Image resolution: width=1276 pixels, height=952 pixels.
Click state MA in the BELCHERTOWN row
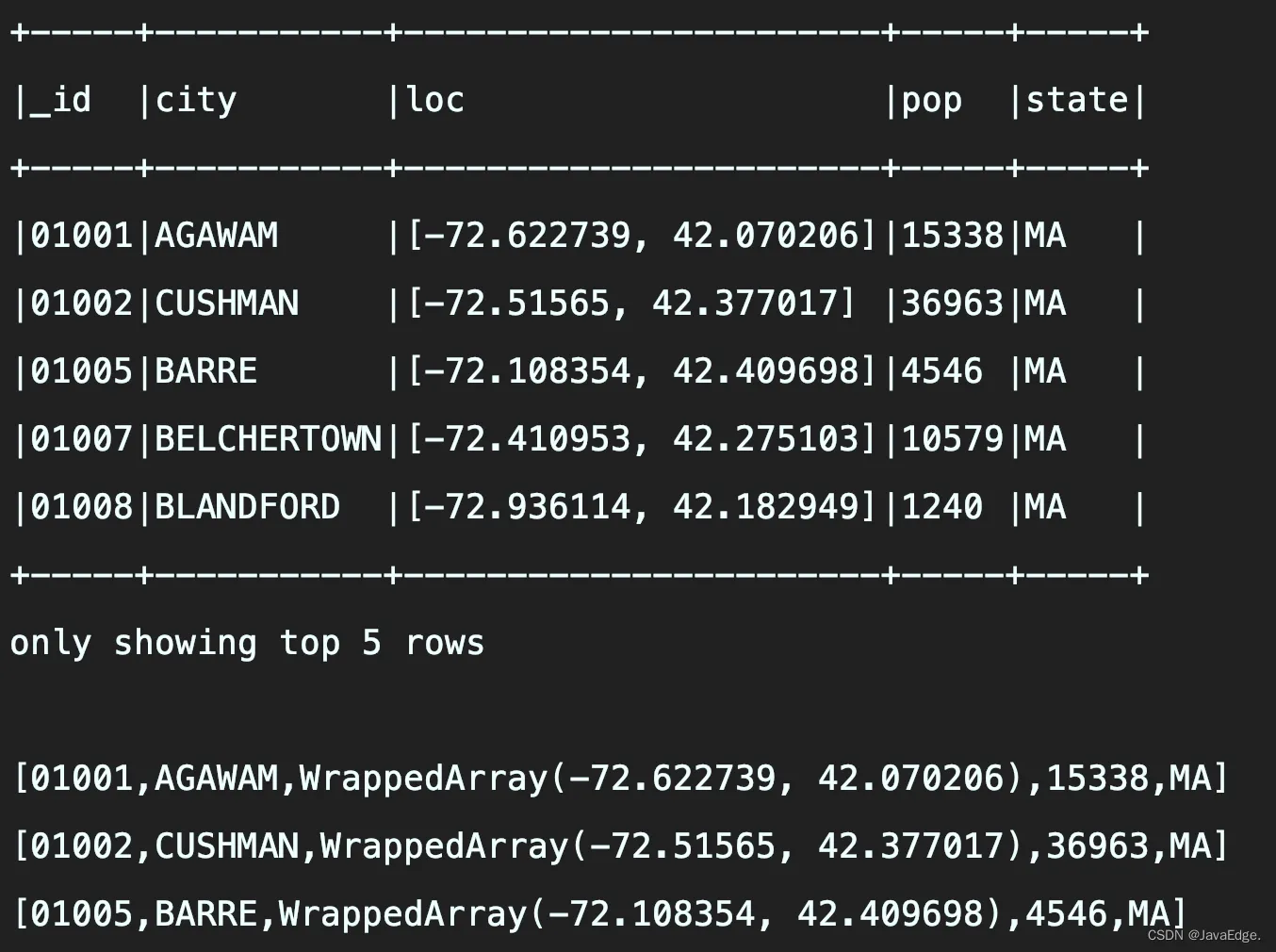pos(1045,439)
